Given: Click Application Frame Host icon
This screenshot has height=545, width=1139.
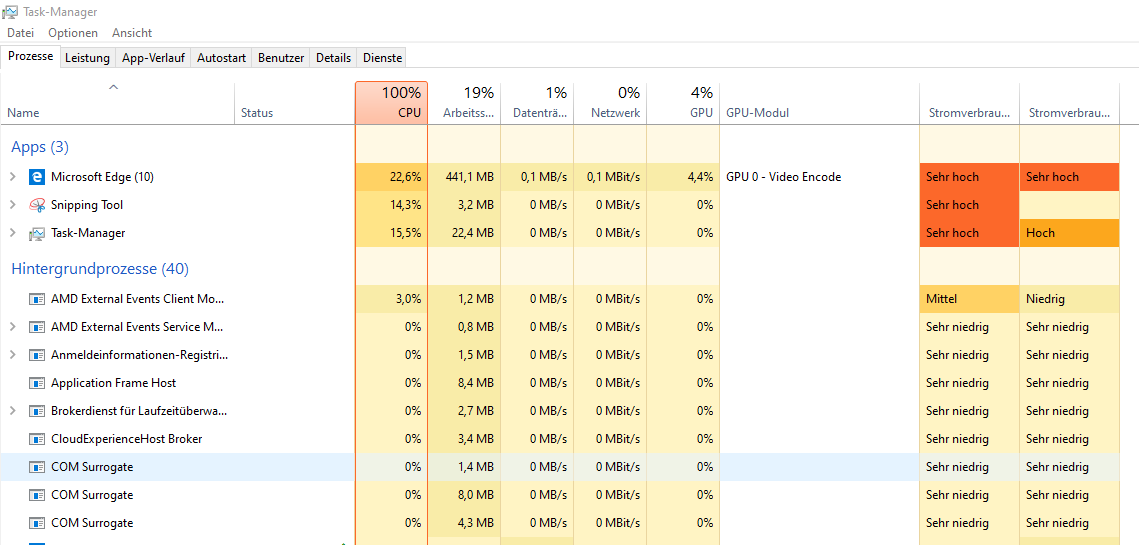Looking at the screenshot, I should coord(36,383).
